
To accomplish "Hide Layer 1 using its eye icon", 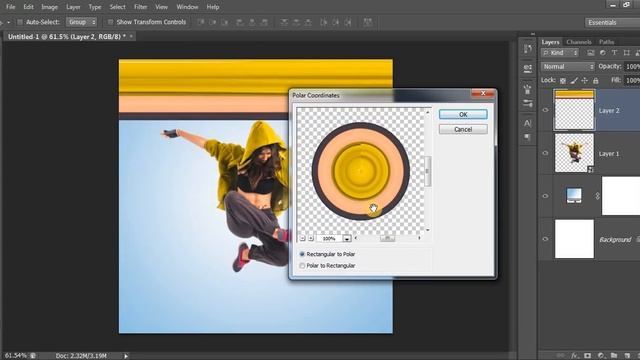I will [x=545, y=153].
